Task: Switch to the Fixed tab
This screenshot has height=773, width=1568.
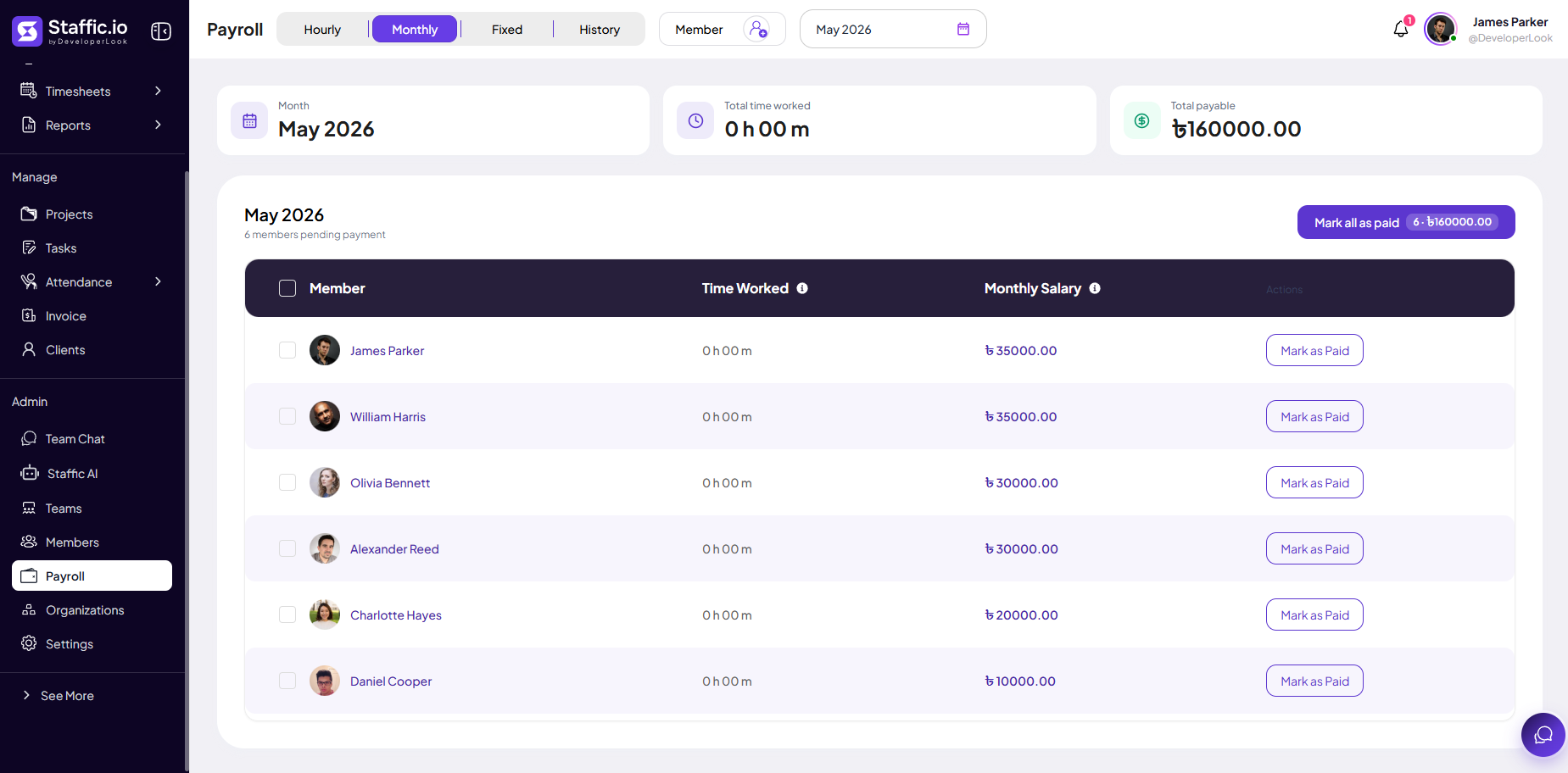Action: click(507, 29)
